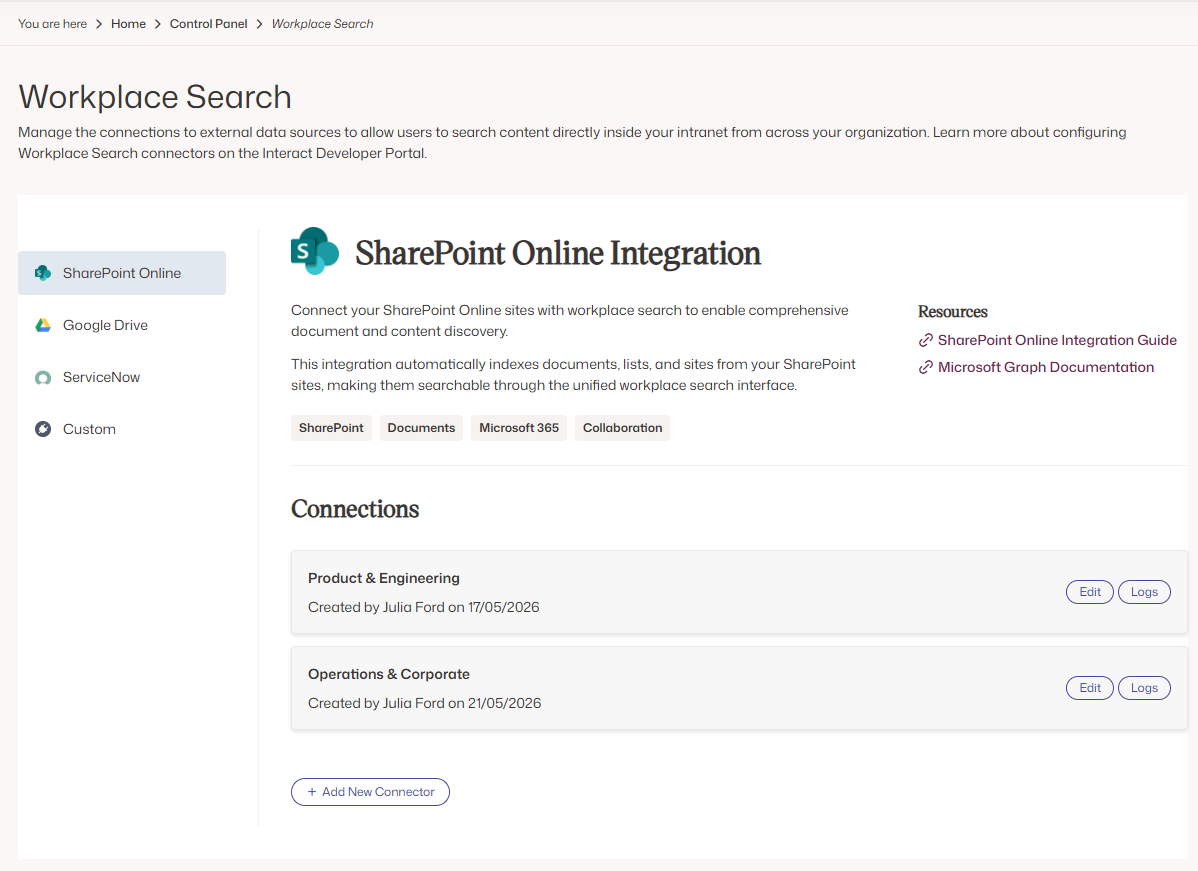Navigate to Control Panel breadcrumb
1198x871 pixels.
tap(209, 24)
